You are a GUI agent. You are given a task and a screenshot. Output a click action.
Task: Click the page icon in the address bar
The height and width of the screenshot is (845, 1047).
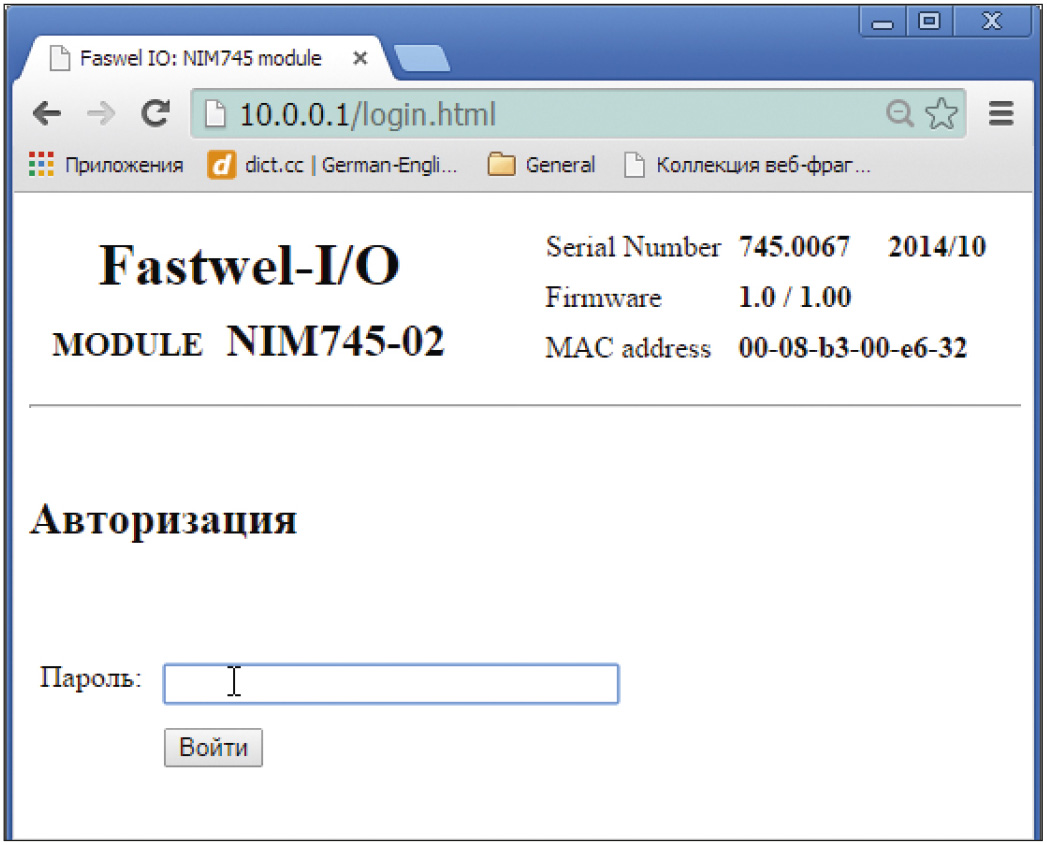(x=215, y=114)
